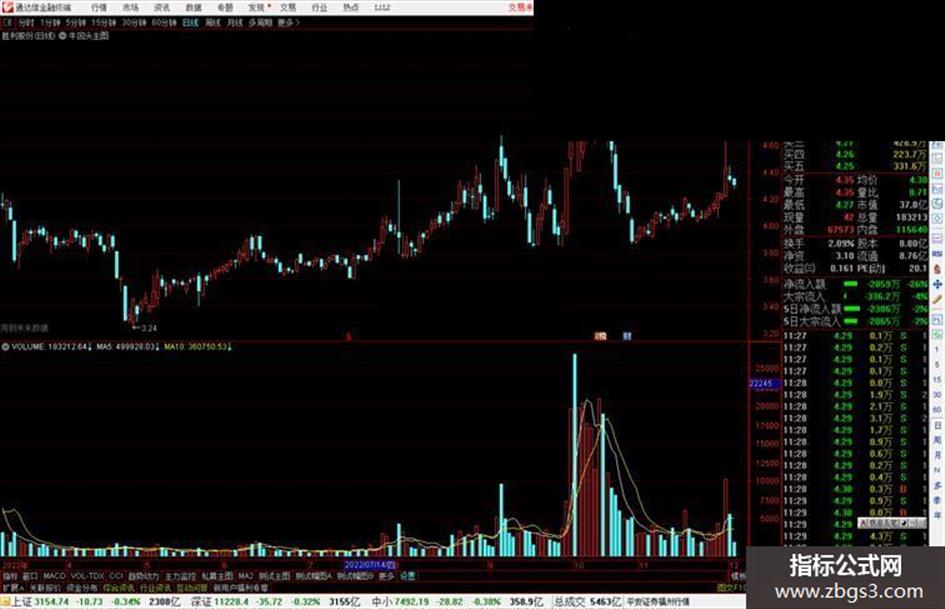Click the red 交易 button at top right

click(x=520, y=7)
